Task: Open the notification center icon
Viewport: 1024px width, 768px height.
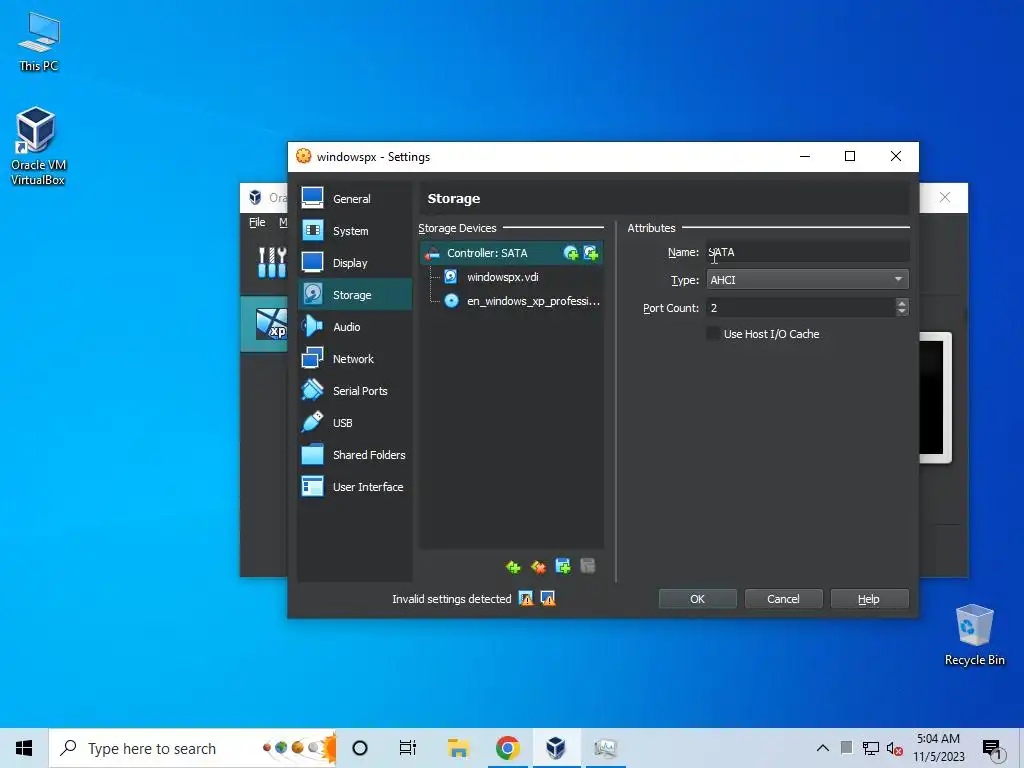Action: 992,748
